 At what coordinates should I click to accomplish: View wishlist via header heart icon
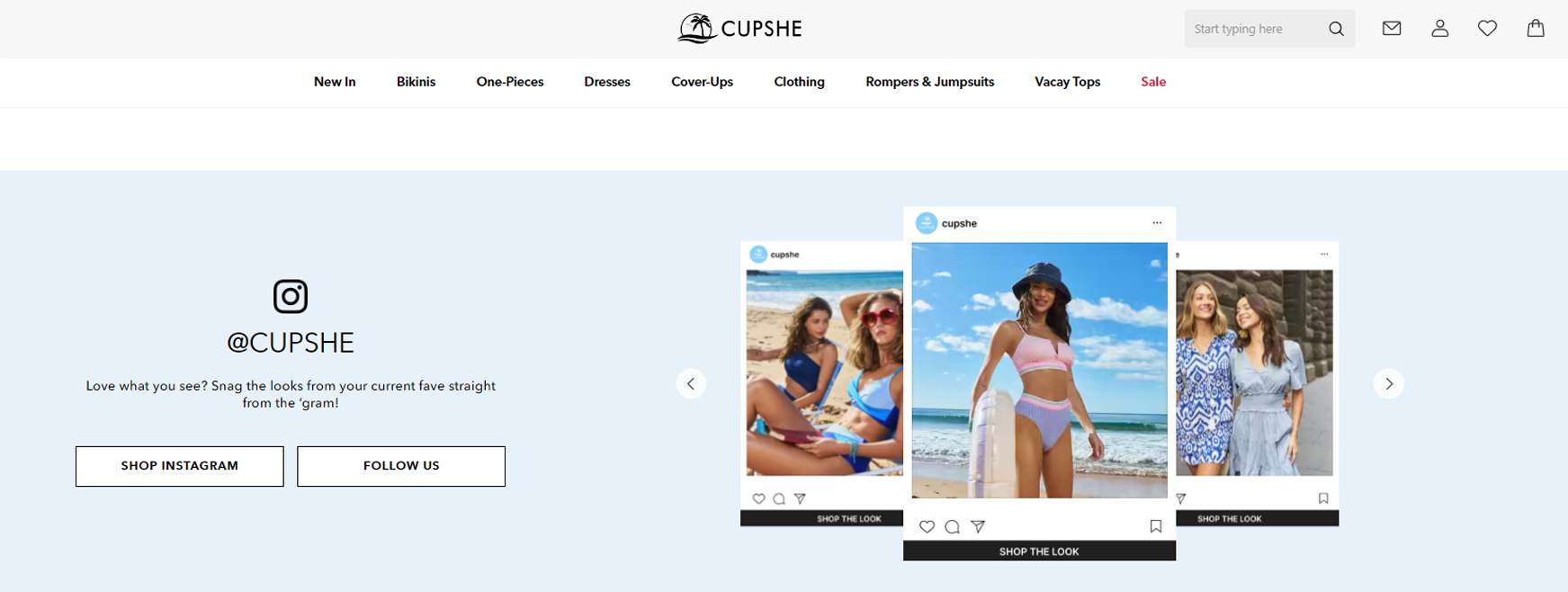tap(1488, 29)
